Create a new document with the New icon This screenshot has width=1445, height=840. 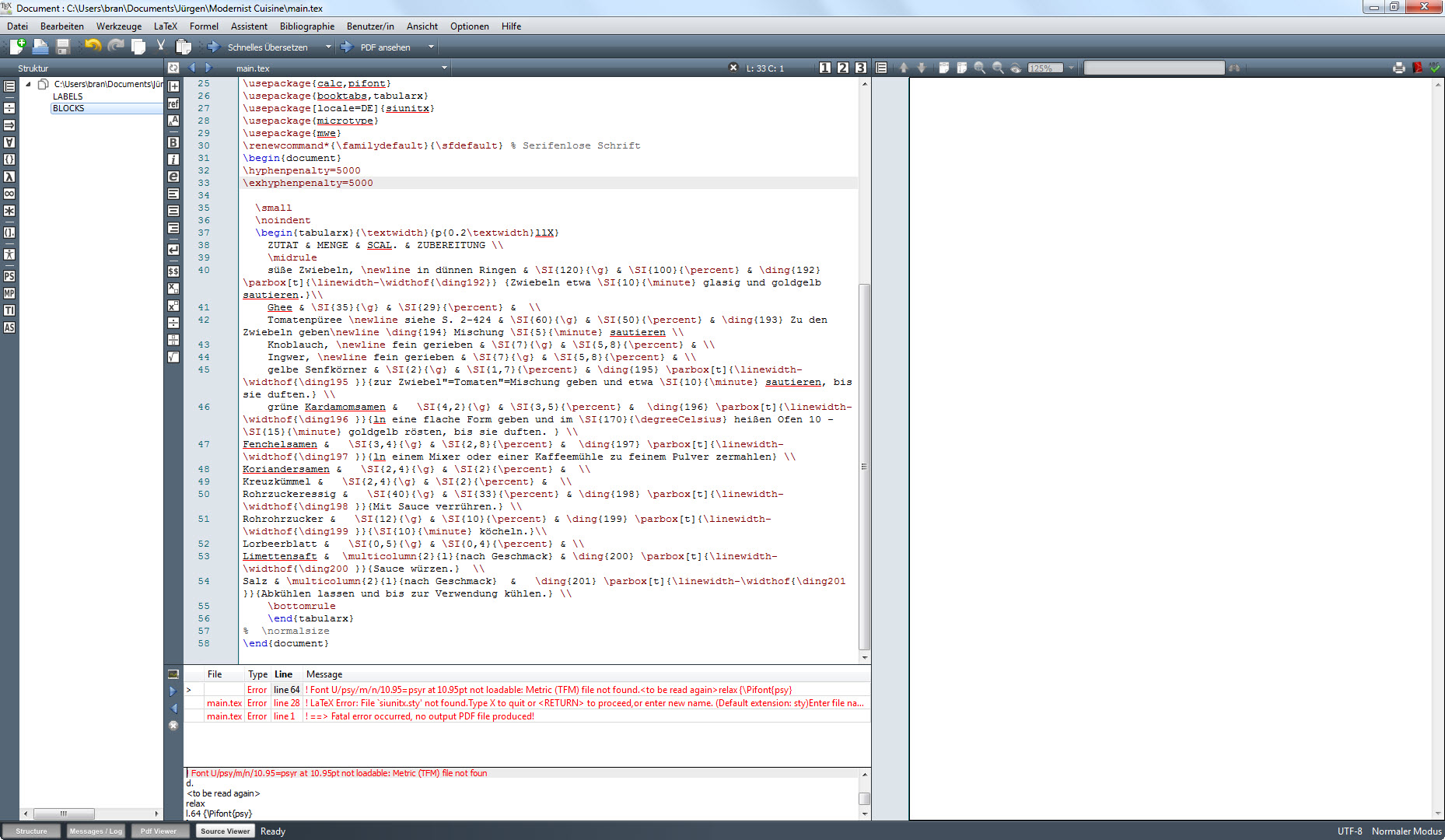(16, 47)
